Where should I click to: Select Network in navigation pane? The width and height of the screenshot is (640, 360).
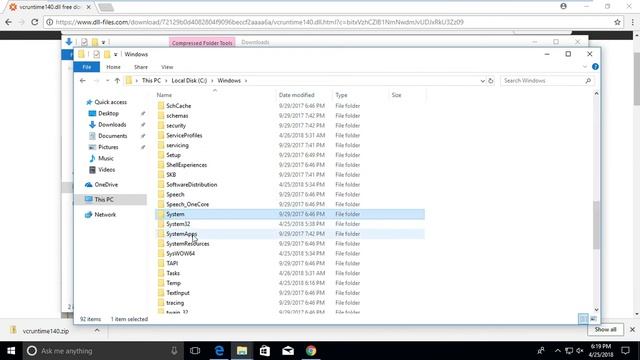[105, 214]
